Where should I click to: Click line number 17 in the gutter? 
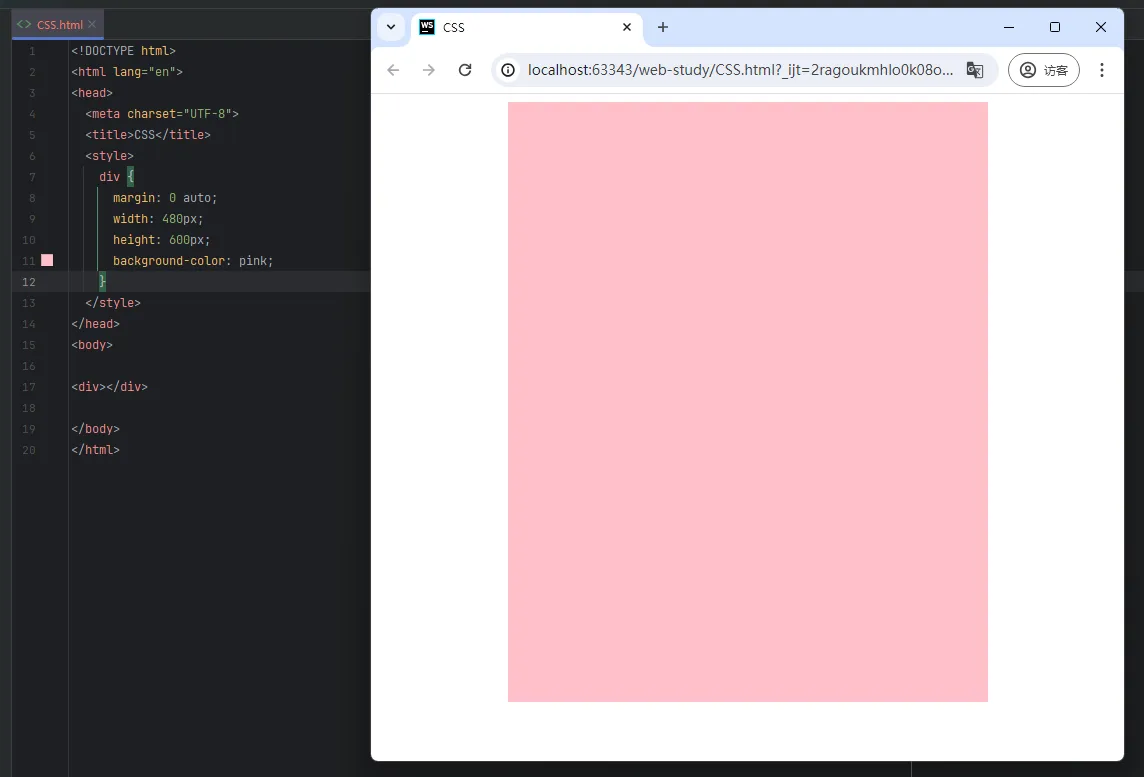[28, 387]
